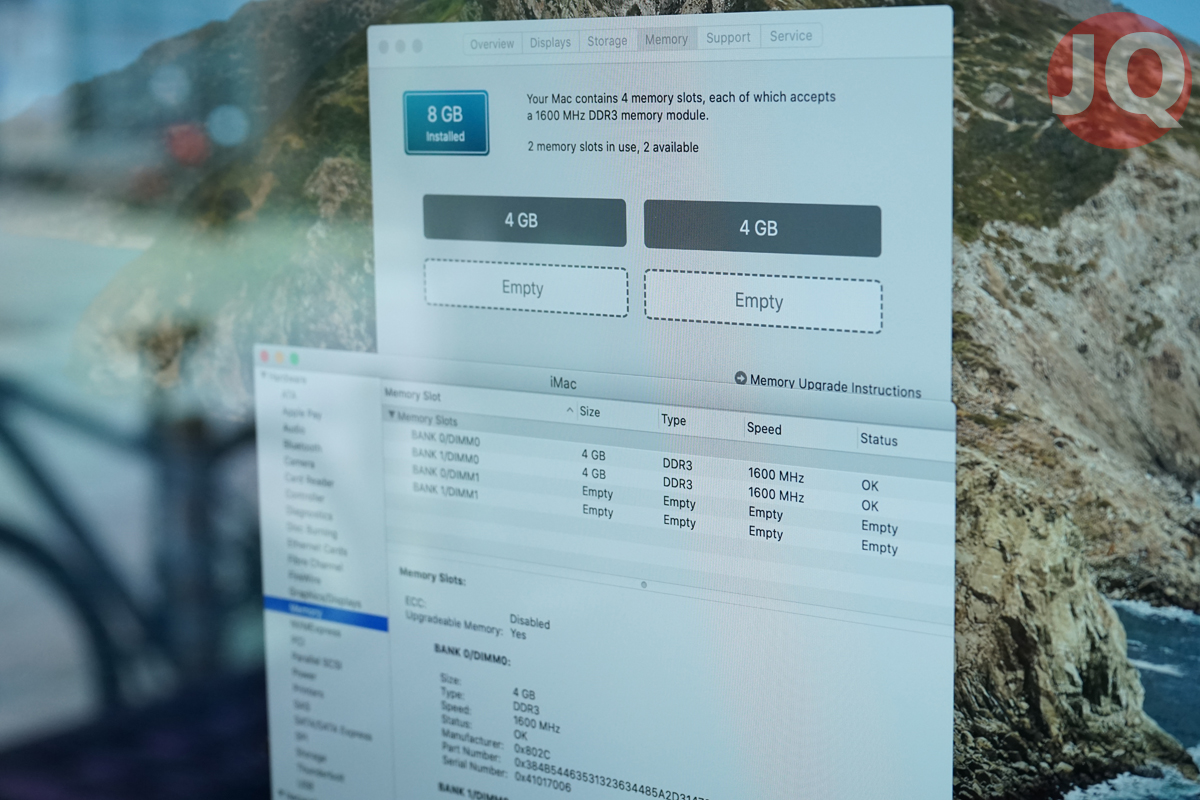Switch to the Overview tab
1200x800 pixels.
[x=492, y=43]
